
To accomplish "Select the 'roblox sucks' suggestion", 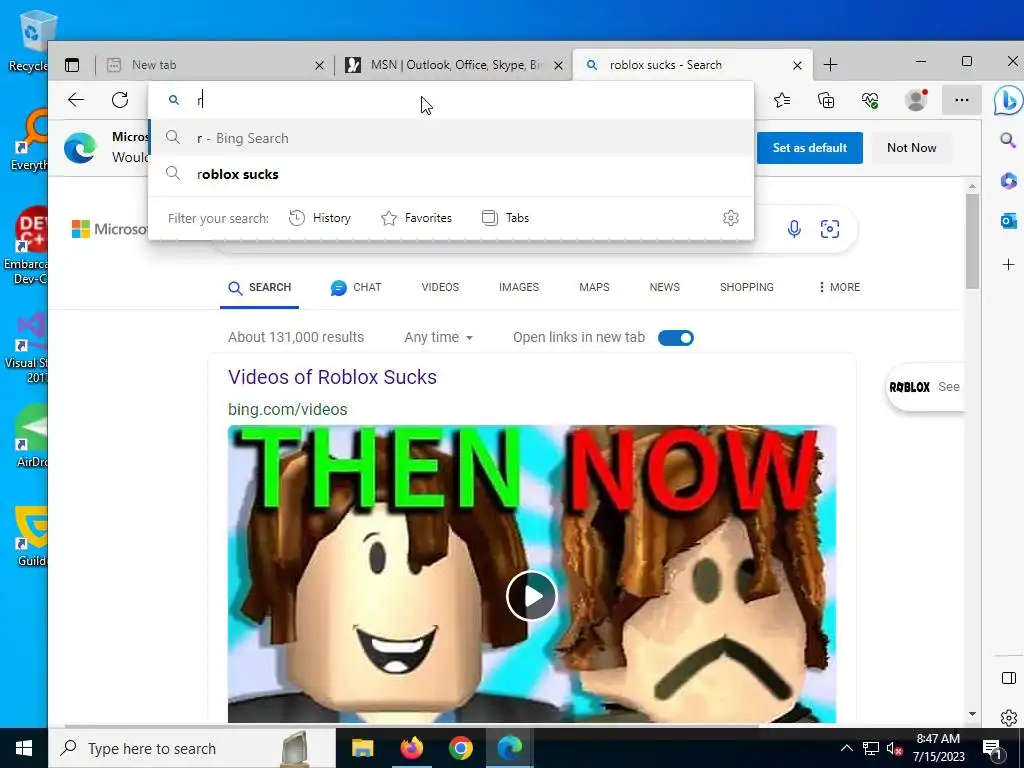I will pyautogui.click(x=451, y=174).
